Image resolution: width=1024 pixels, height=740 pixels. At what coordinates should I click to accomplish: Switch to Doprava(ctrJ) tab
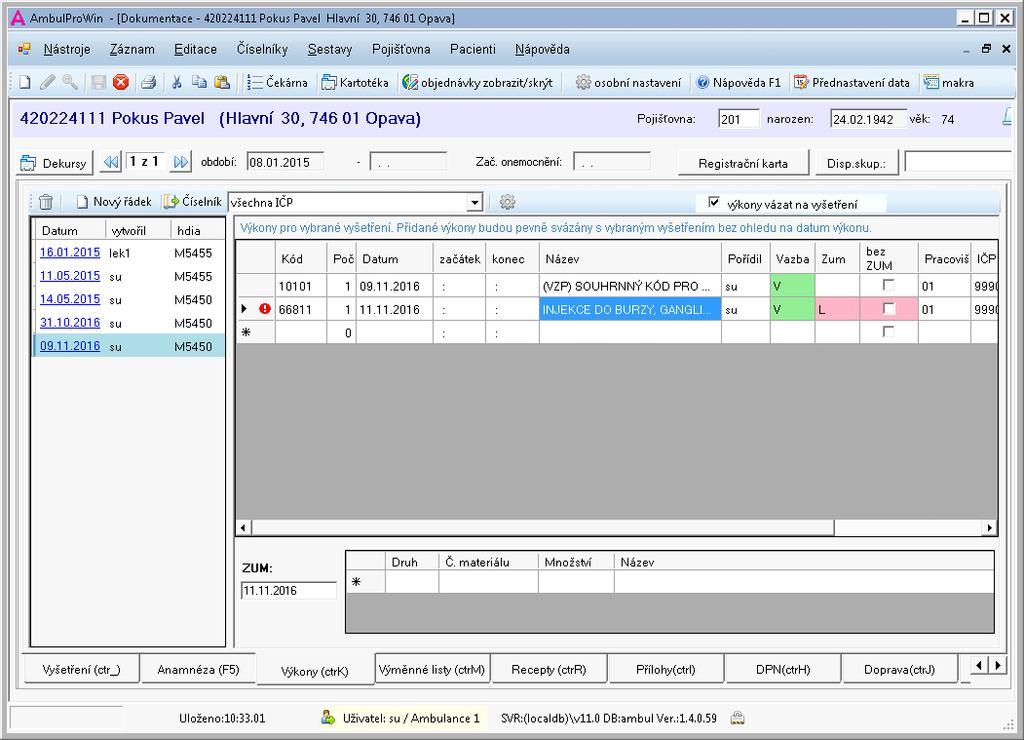tap(900, 669)
